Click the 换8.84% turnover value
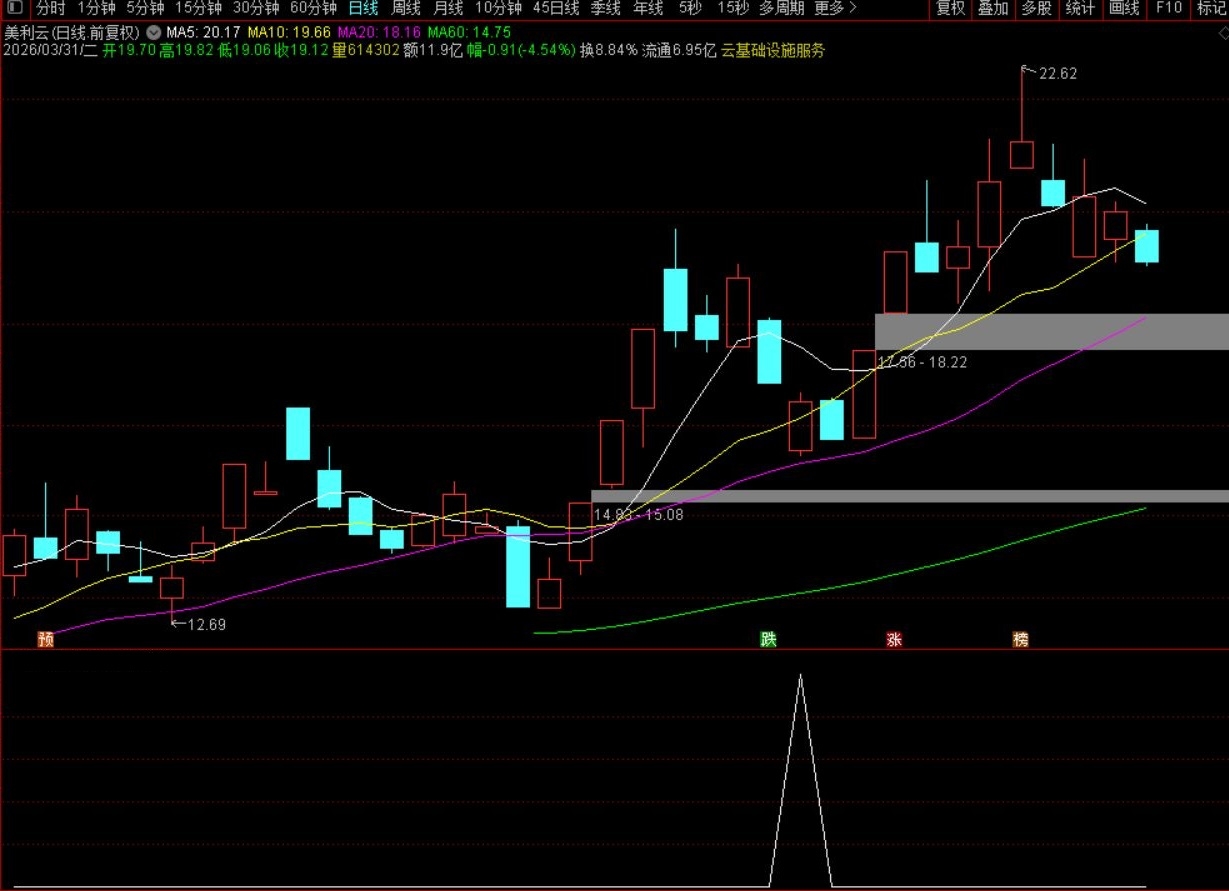 608,50
